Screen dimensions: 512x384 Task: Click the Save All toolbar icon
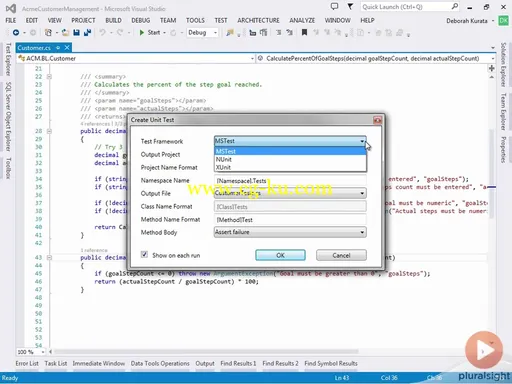87,33
